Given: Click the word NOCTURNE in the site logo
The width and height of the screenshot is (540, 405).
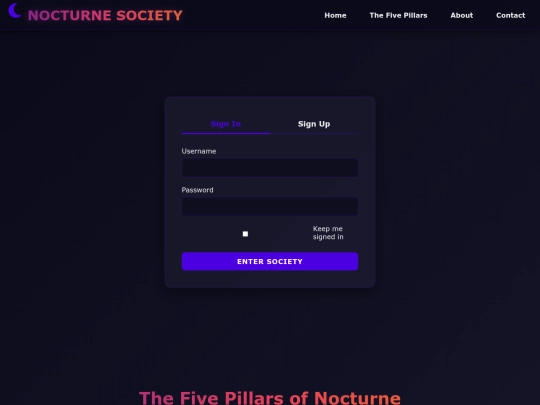Looking at the screenshot, I should [70, 15].
